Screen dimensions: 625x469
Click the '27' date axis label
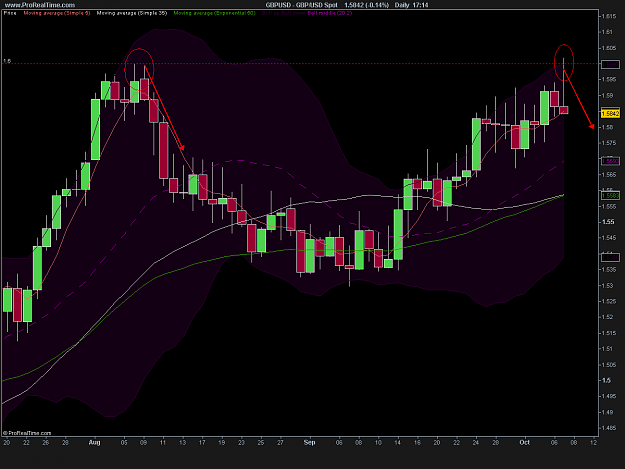pos(280,442)
